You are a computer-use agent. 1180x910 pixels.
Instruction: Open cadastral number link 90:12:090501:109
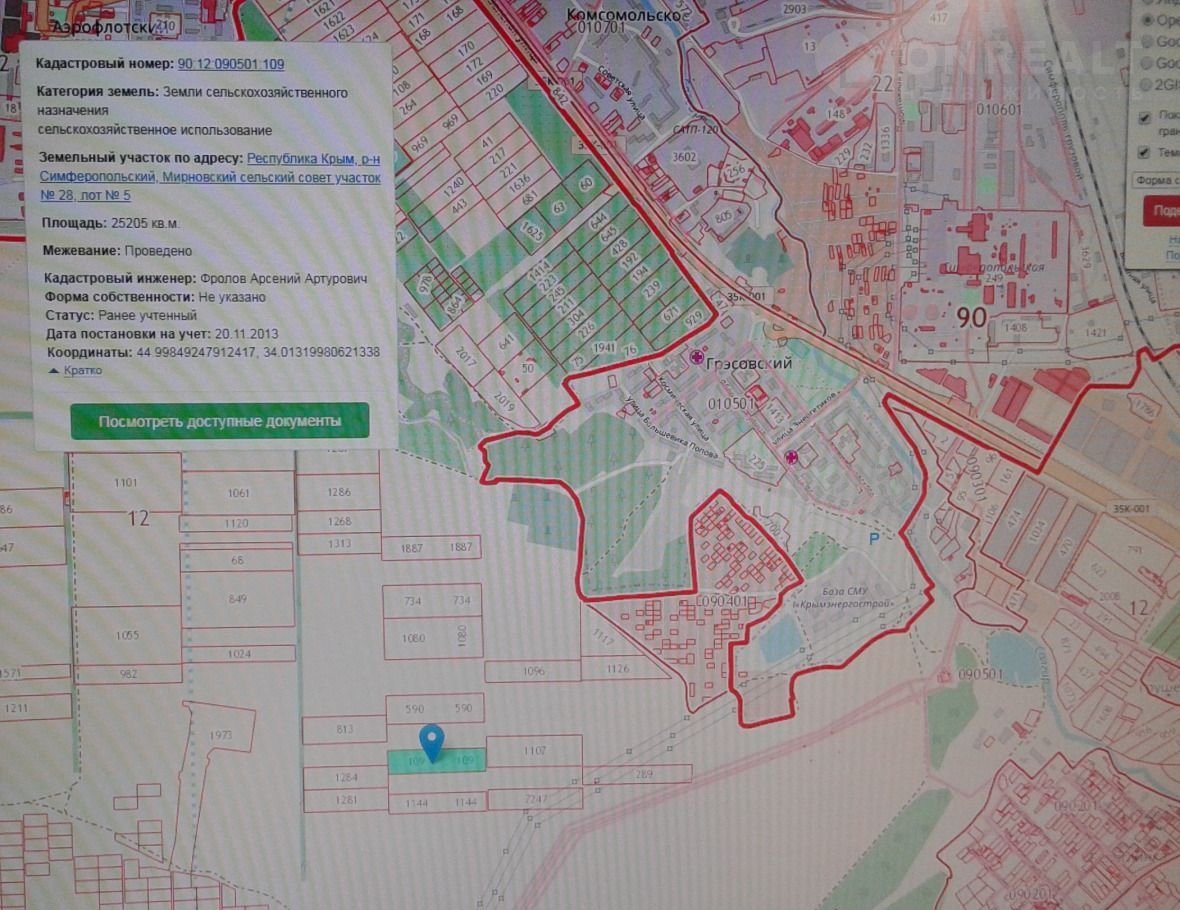(x=230, y=64)
